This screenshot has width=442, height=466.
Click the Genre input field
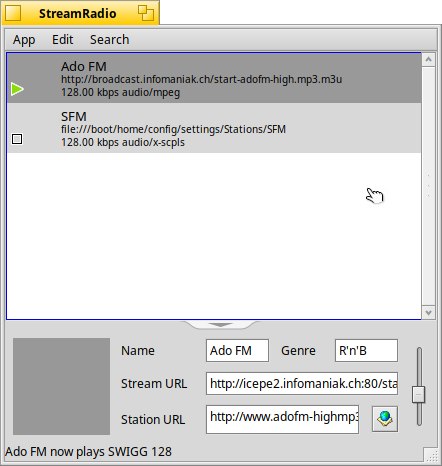[x=366, y=350]
